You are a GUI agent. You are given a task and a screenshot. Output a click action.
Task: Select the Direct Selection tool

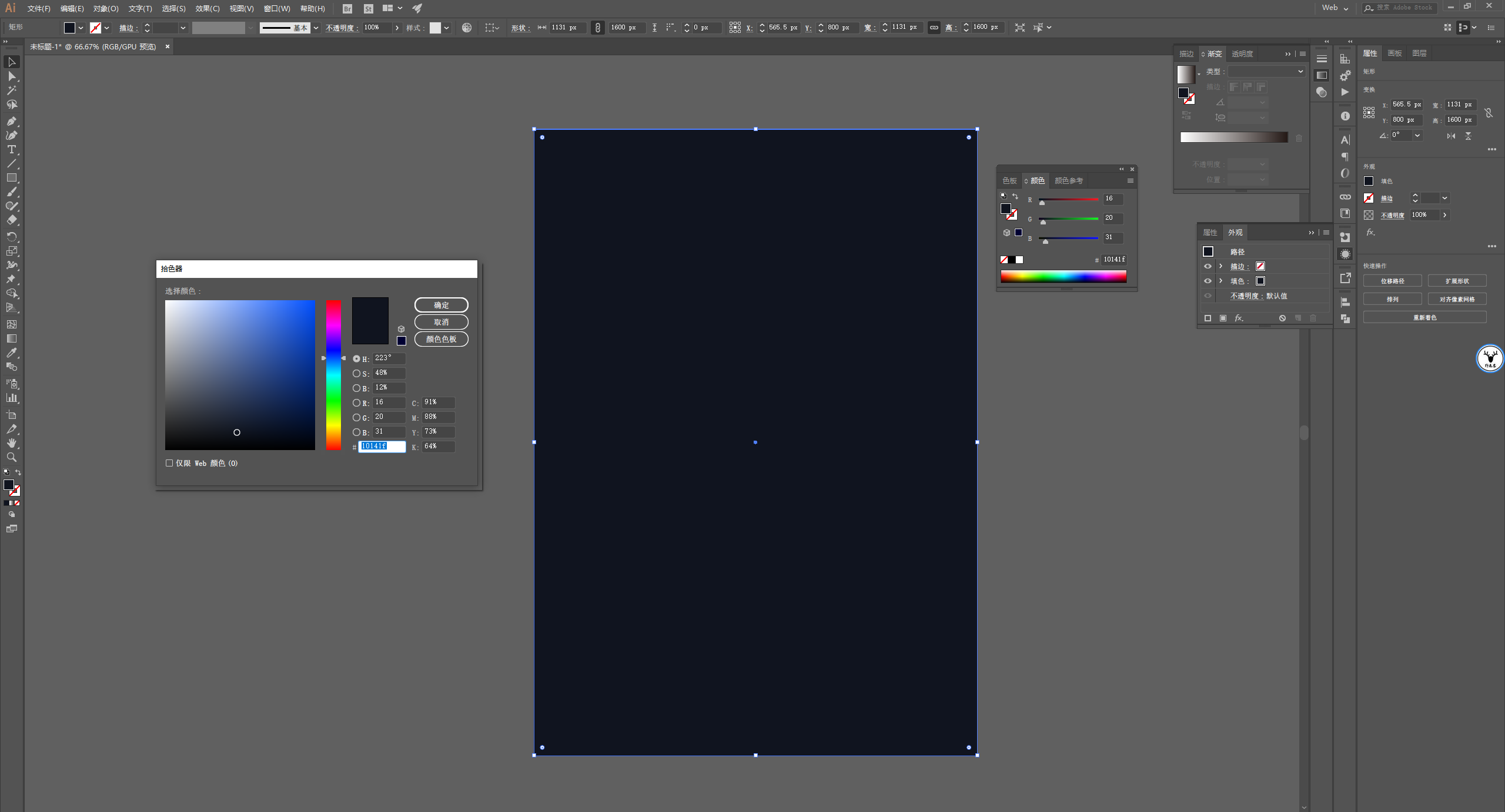click(x=11, y=76)
